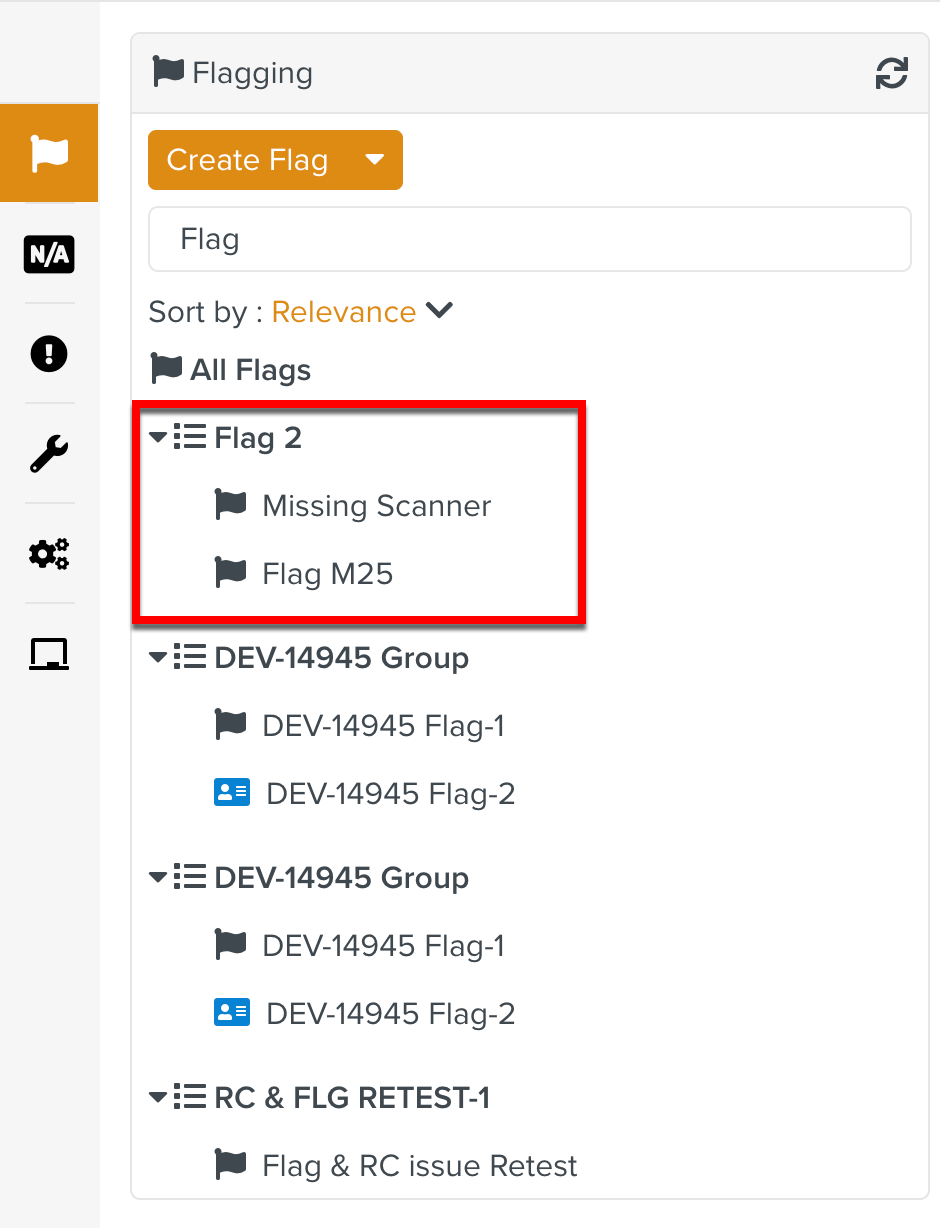Viewport: 940px width, 1228px height.
Task: Open the Flagging tab in sidebar
Action: (x=49, y=153)
